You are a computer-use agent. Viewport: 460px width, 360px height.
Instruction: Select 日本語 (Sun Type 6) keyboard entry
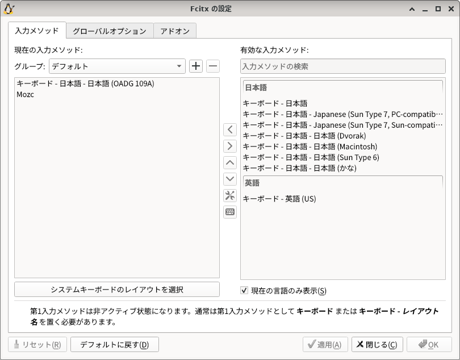click(x=343, y=157)
